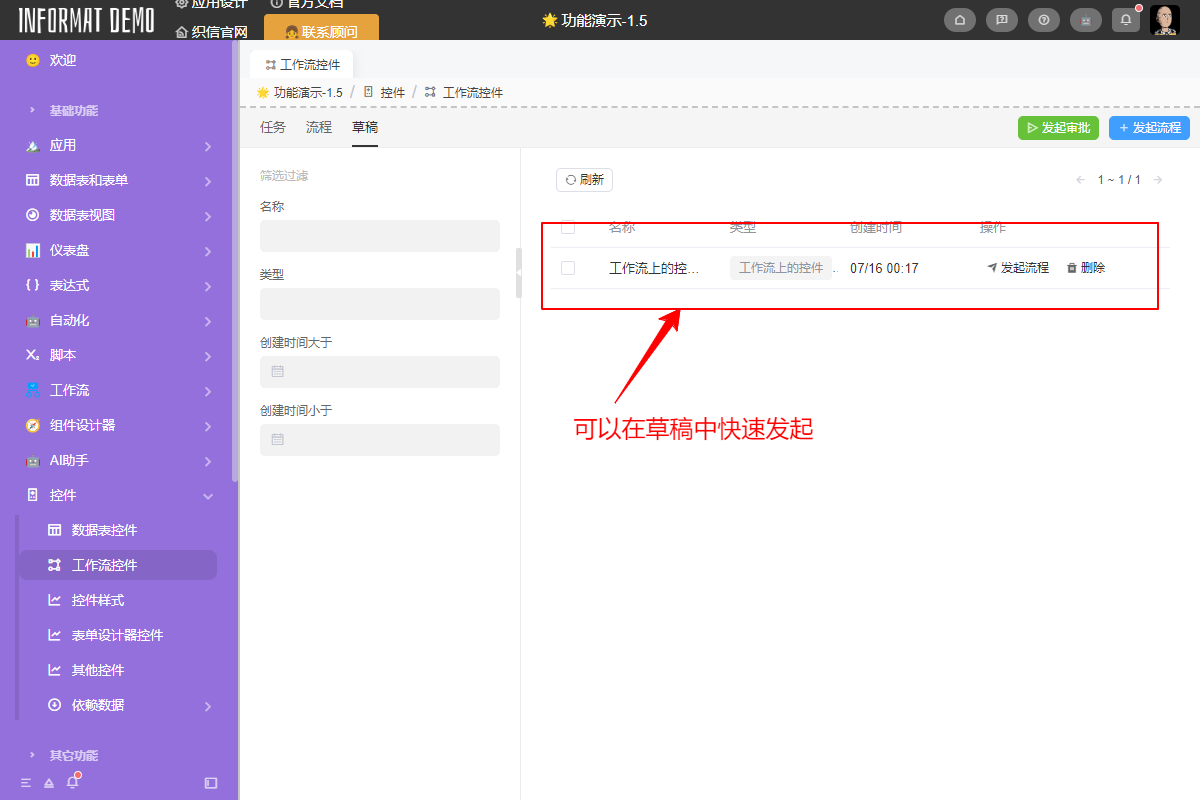Expand the 其它功能 sidebar section
Viewport: 1200px width, 800px height.
pyautogui.click(x=70, y=754)
